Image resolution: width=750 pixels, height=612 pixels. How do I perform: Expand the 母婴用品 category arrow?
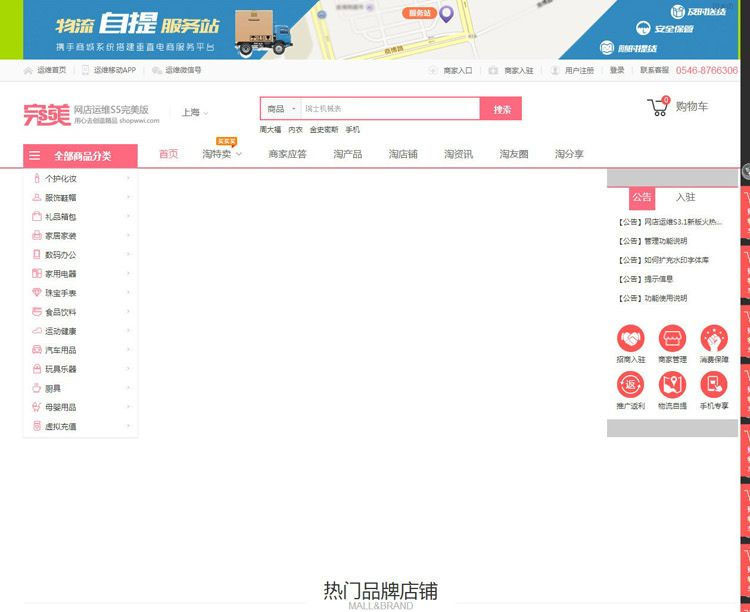click(128, 407)
